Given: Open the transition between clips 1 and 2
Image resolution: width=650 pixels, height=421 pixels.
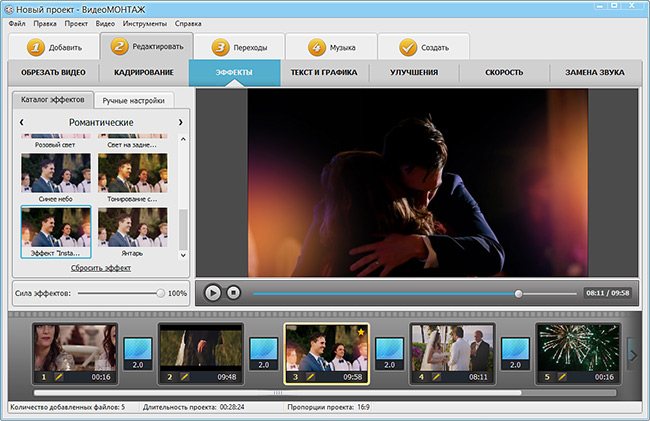Looking at the screenshot, I should pos(137,353).
